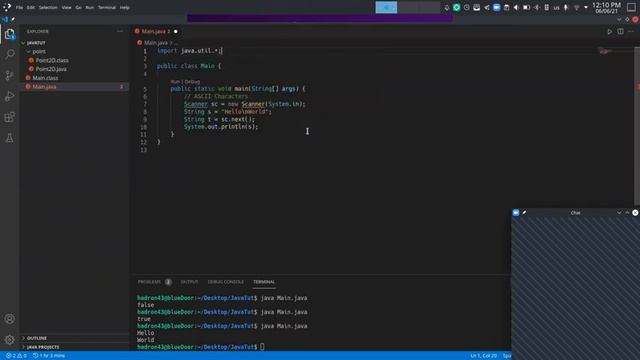Click the Debug code lens above main

point(192,82)
